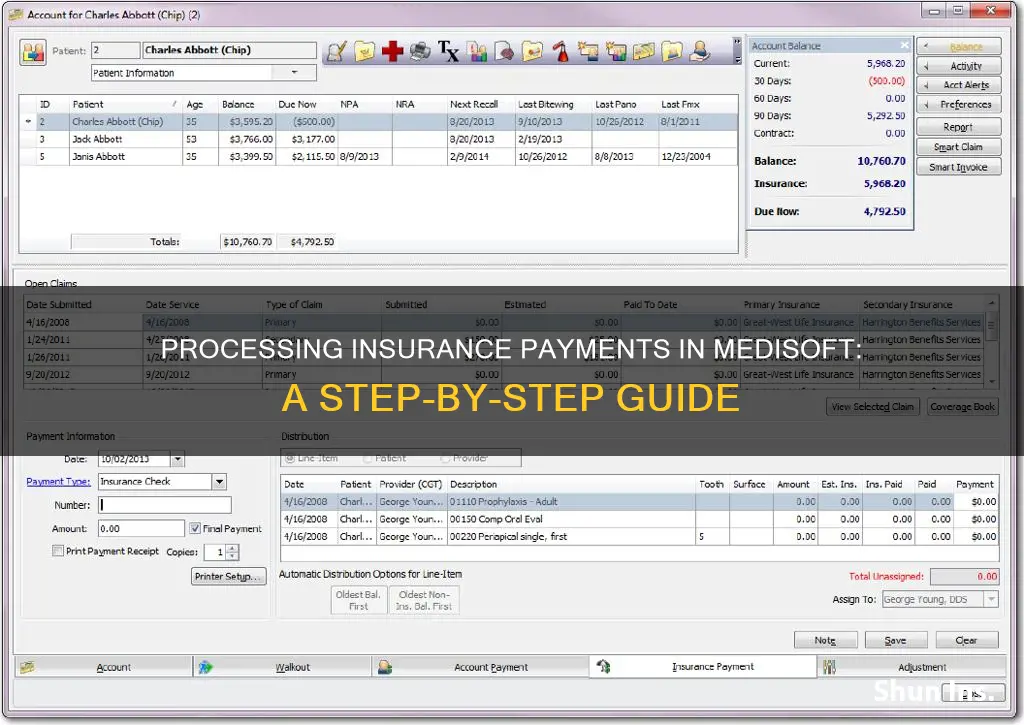This screenshot has width=1024, height=725.
Task: Open the folder with person photo icon
Action: pyautogui.click(x=671, y=51)
